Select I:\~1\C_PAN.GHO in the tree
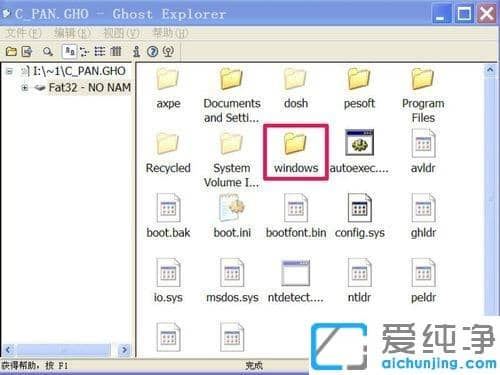 [79, 71]
